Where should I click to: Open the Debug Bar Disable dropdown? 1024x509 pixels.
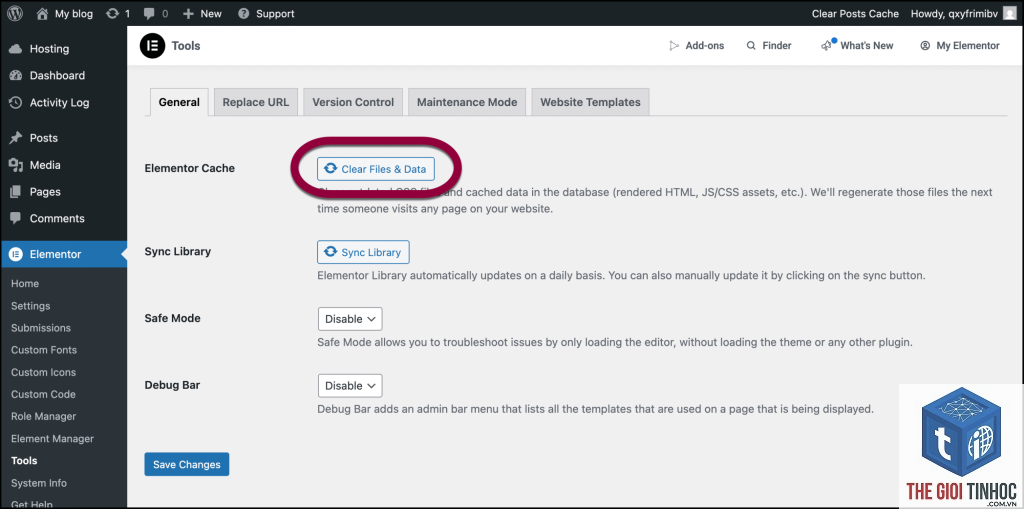pyautogui.click(x=350, y=386)
